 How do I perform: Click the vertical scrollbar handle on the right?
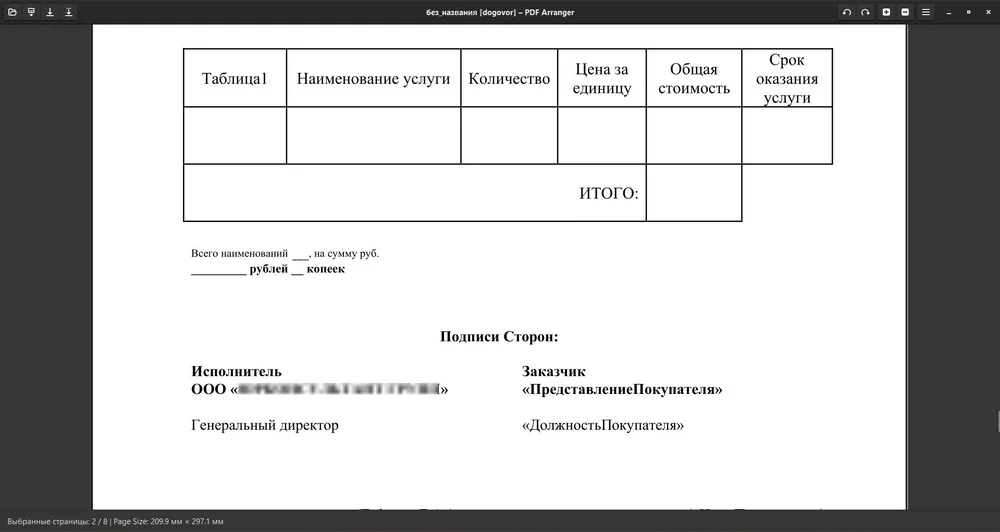click(996, 420)
